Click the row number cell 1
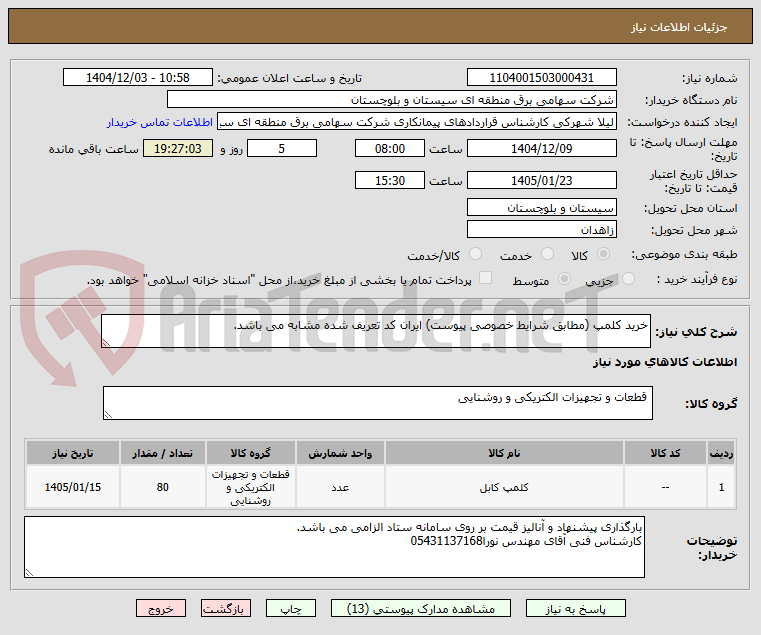761x635 pixels. [721, 487]
